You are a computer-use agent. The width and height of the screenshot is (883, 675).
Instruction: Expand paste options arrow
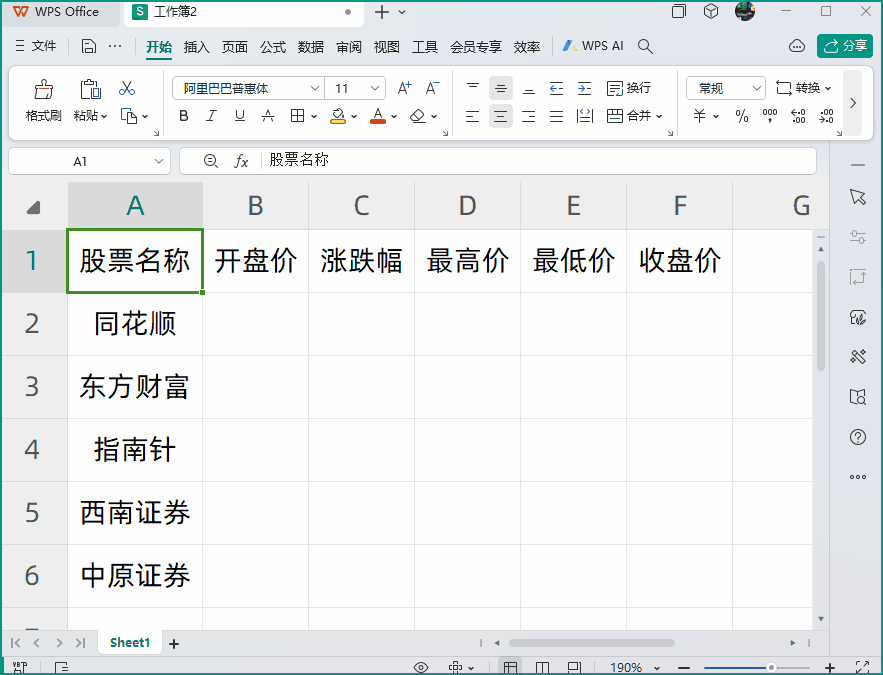pos(104,117)
